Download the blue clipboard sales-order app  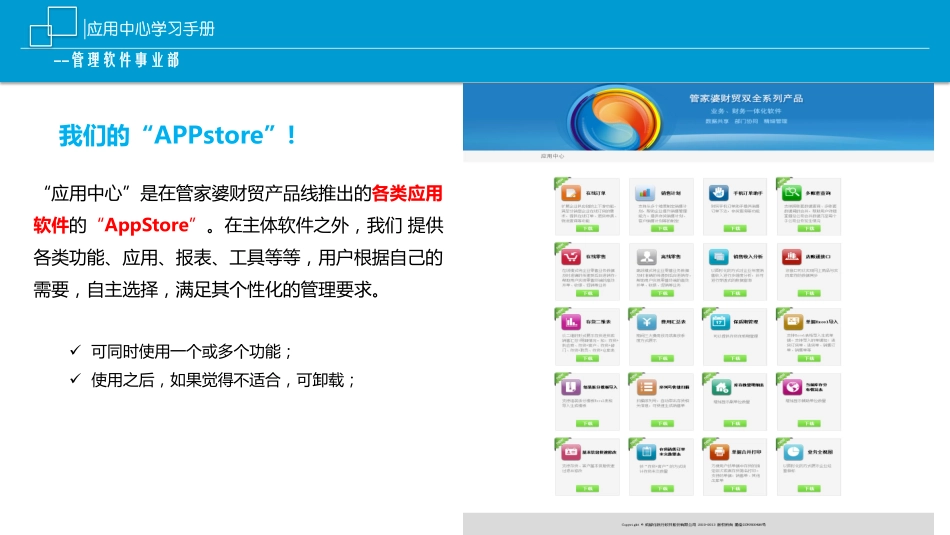(662, 488)
